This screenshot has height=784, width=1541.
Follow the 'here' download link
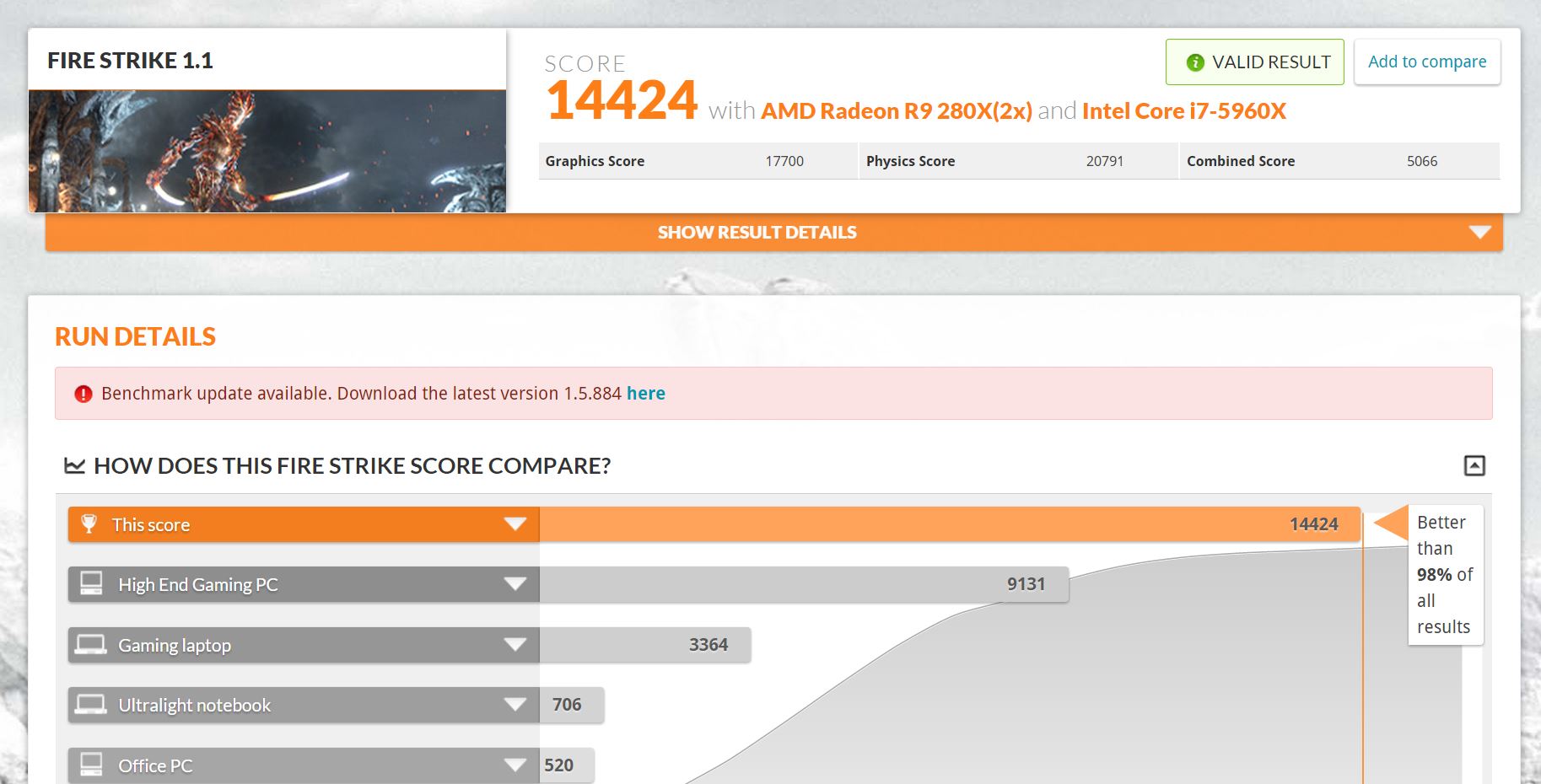[646, 394]
